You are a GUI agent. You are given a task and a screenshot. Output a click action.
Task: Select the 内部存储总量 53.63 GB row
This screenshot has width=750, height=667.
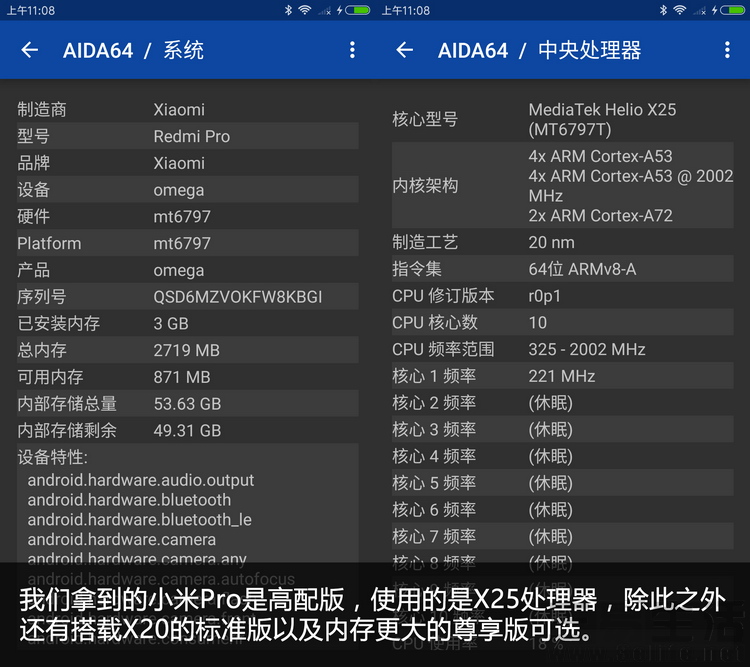(x=188, y=404)
